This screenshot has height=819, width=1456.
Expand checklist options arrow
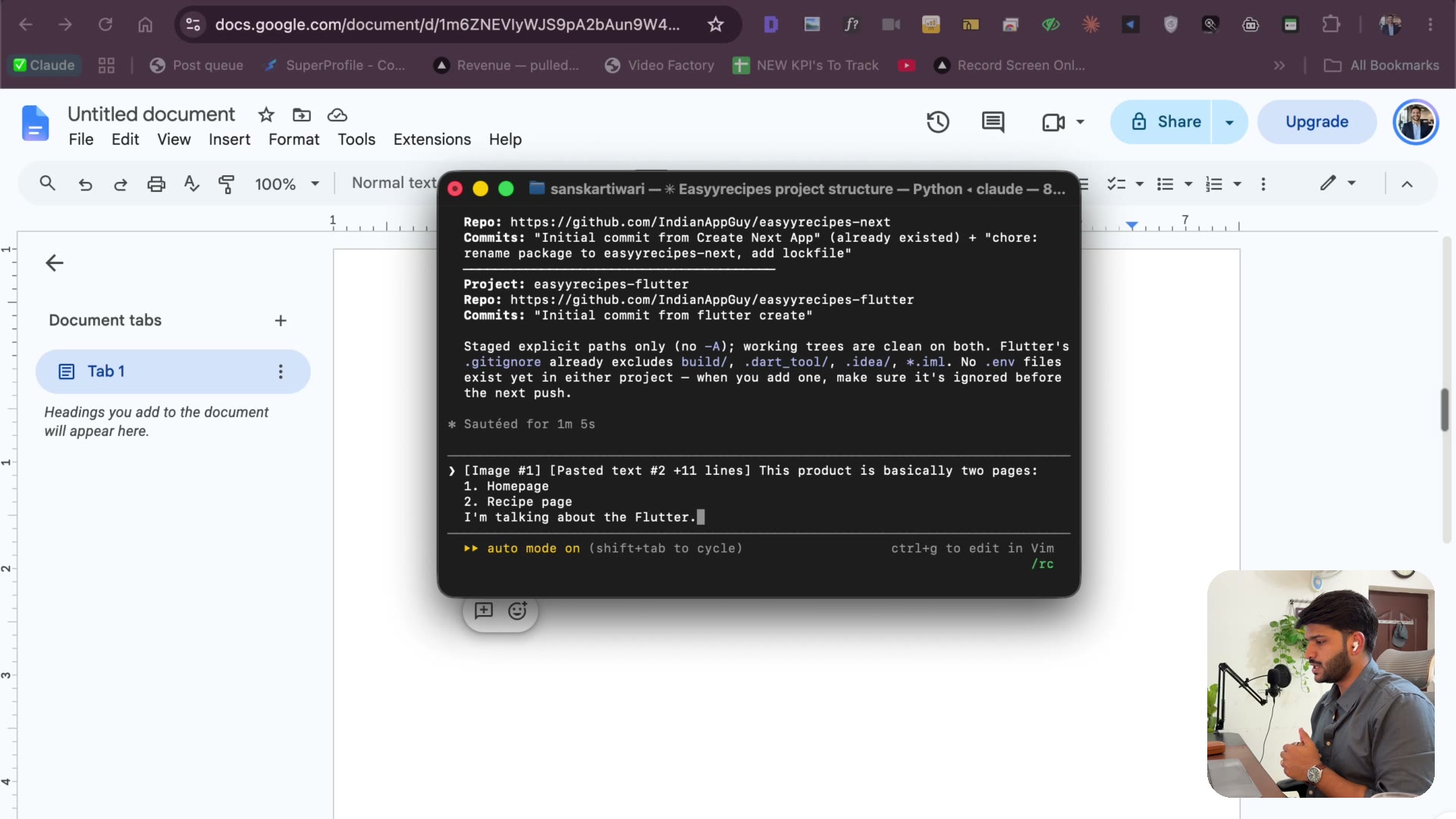(1140, 184)
